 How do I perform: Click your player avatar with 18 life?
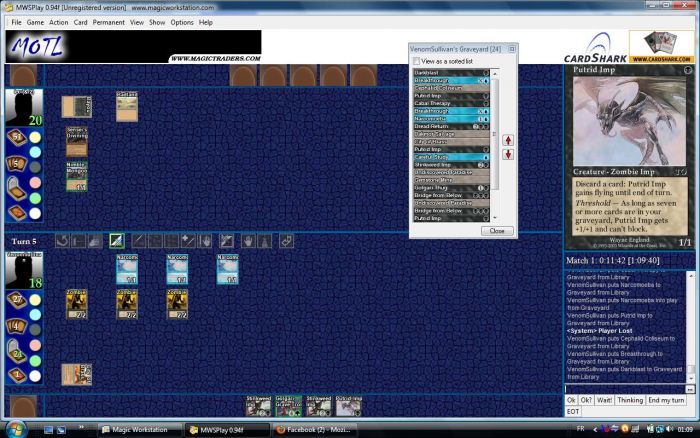[24, 270]
